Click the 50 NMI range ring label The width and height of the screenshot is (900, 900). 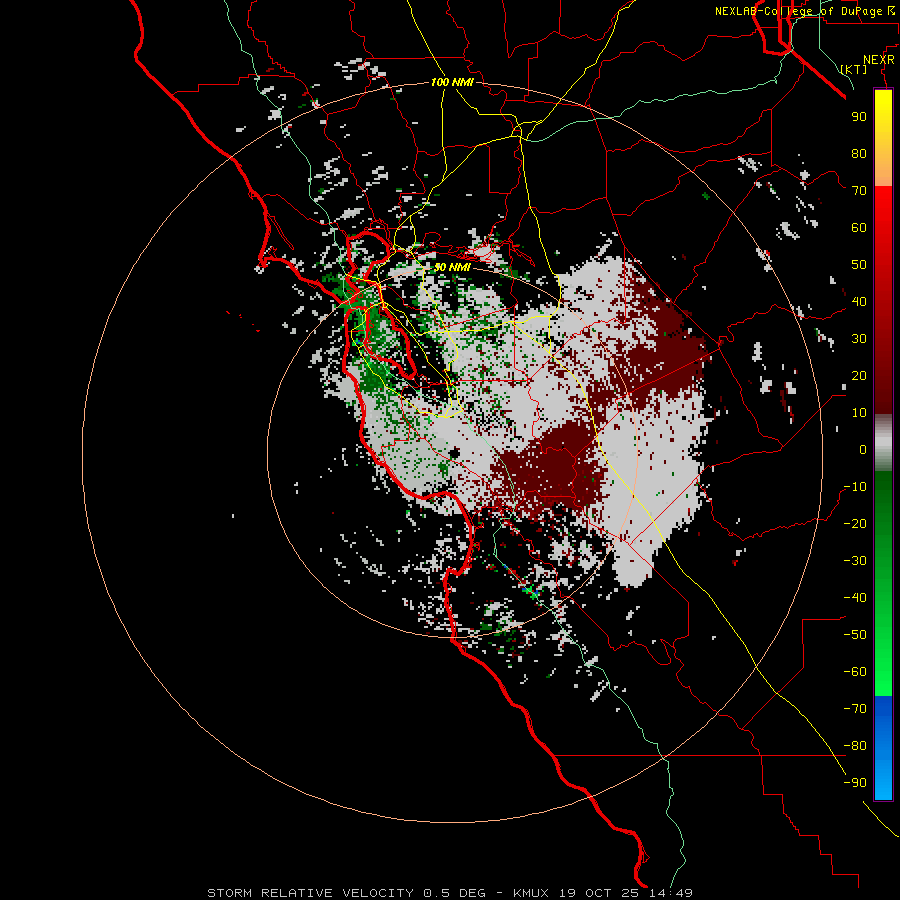click(452, 267)
